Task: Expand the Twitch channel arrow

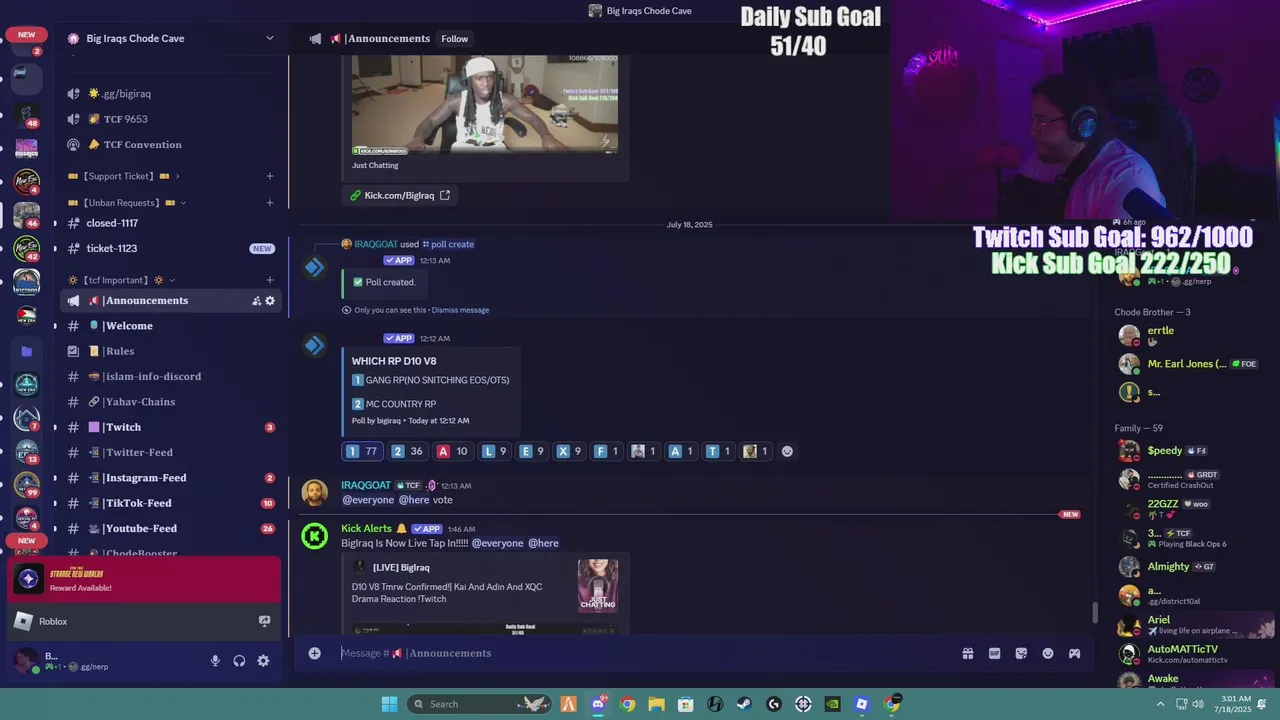Action: tap(55, 427)
